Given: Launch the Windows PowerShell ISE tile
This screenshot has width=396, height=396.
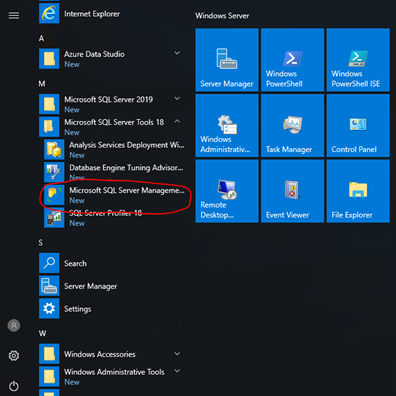Looking at the screenshot, I should 358,60.
